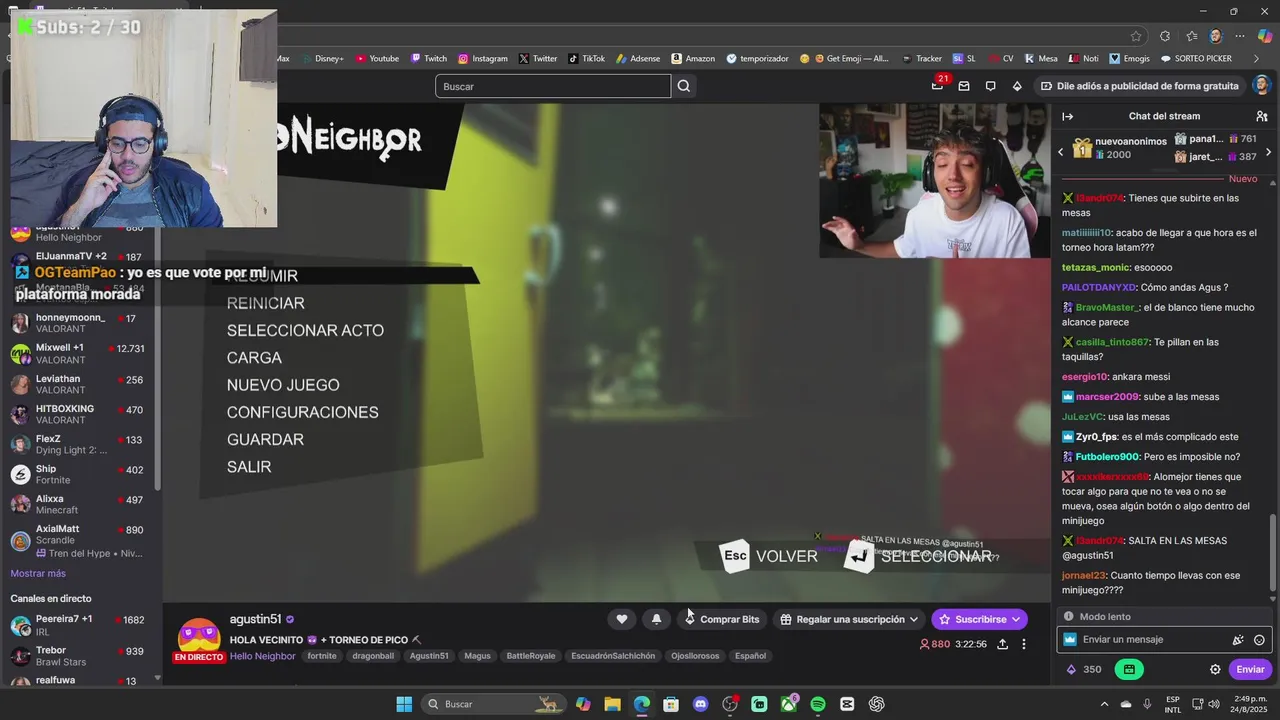Click the search magnifier button beside Buscar
This screenshot has width=1280, height=720.
[x=684, y=86]
